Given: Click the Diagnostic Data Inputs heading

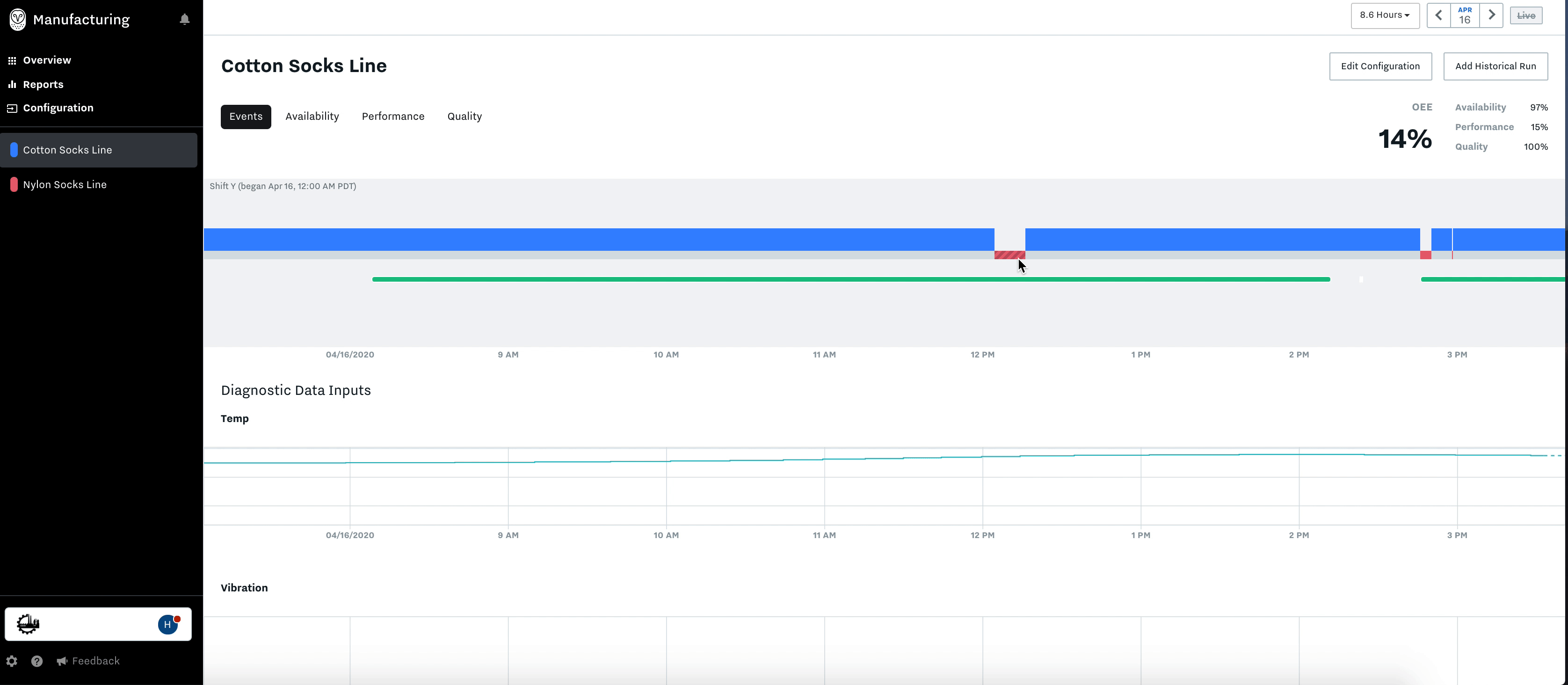Looking at the screenshot, I should (x=296, y=390).
